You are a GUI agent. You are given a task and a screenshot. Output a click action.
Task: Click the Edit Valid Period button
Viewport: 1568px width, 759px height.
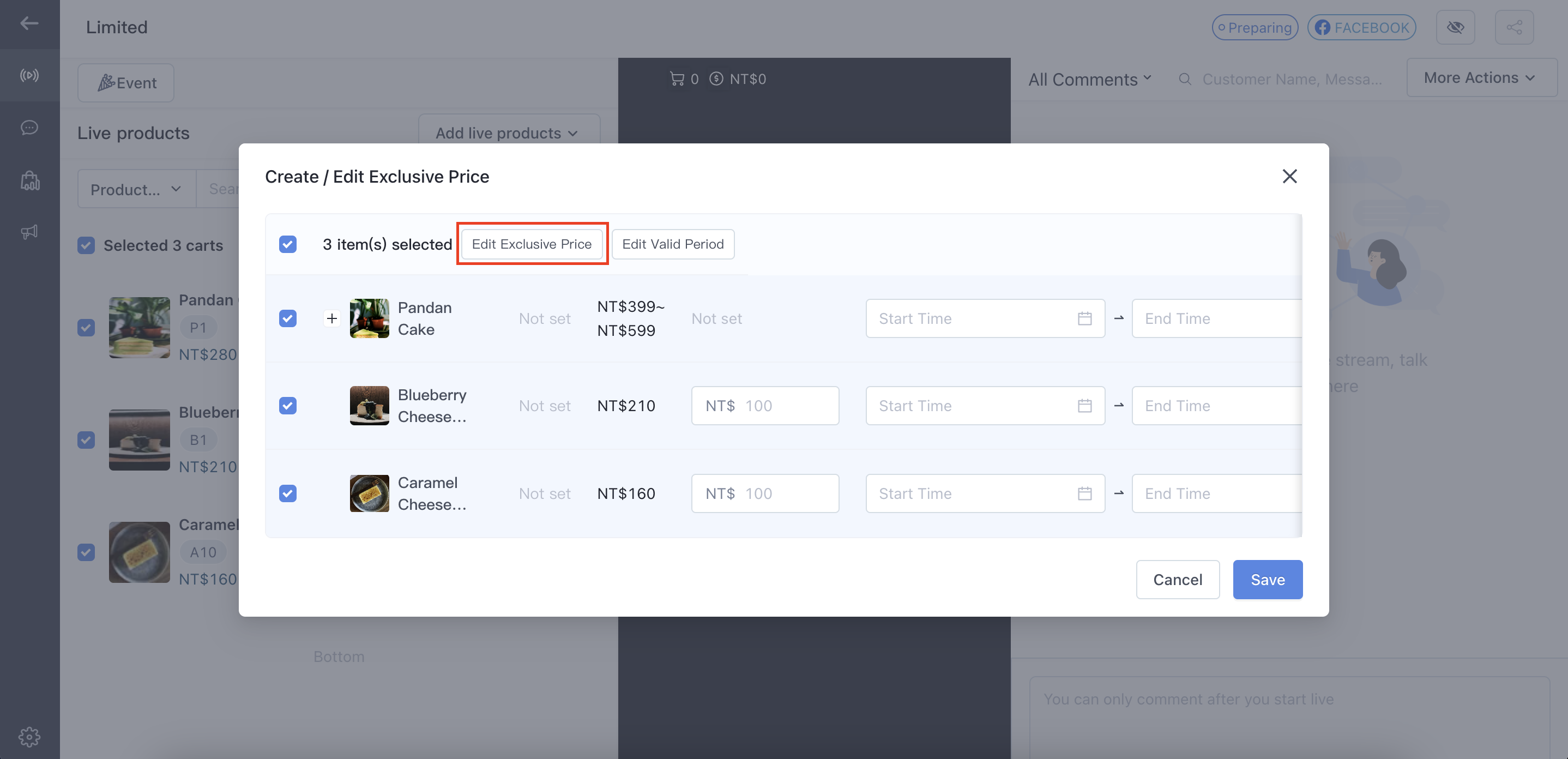click(673, 244)
